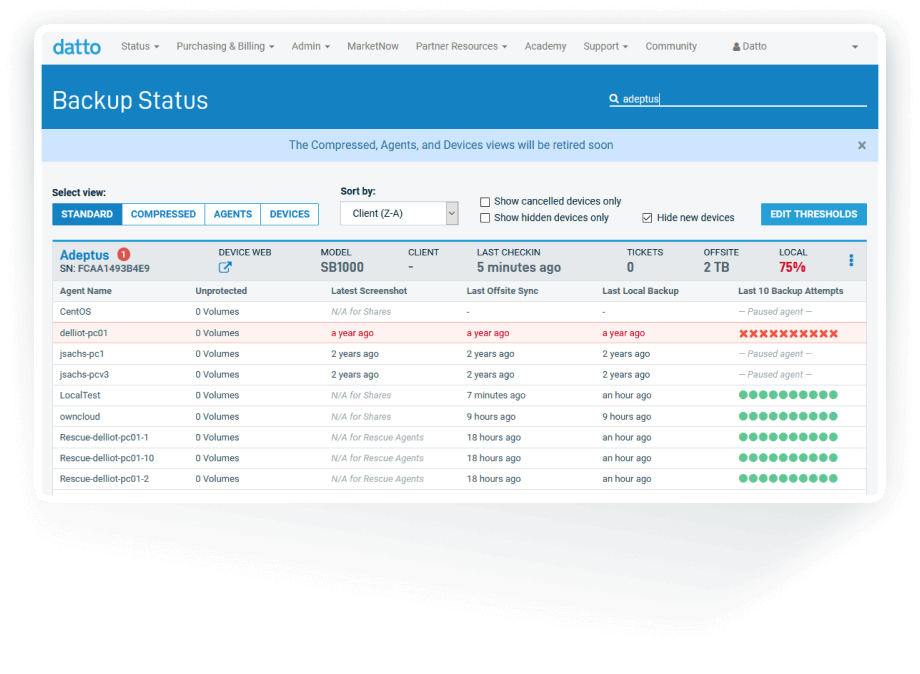This screenshot has height=674, width=920.
Task: Click the Last Checkin 5 minutes ago
Action: pos(519,267)
